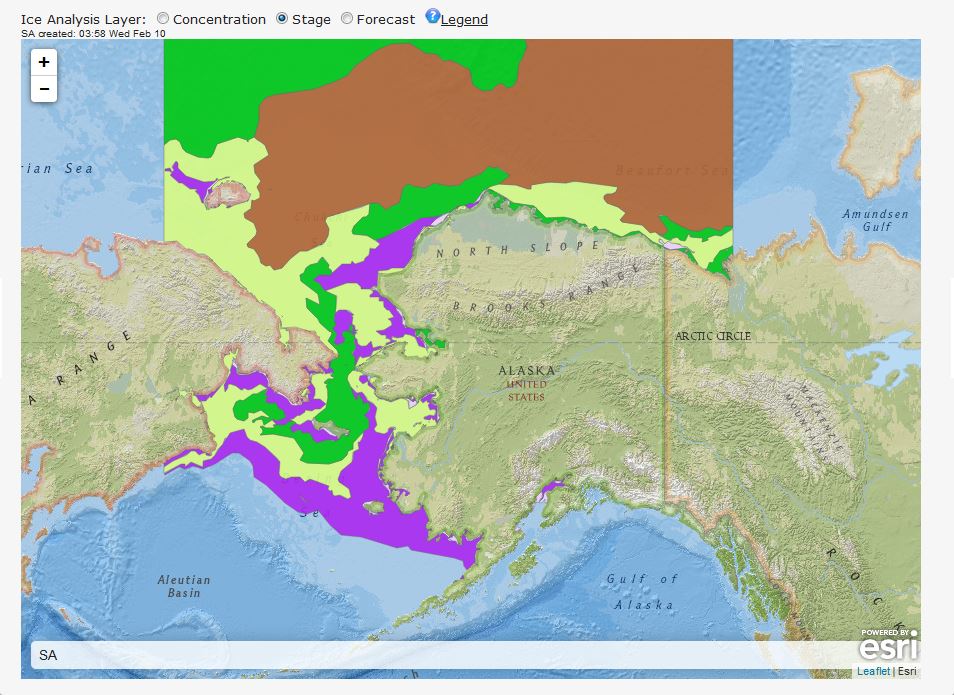
Task: Zoom out the map with minus button
Action: point(43,89)
